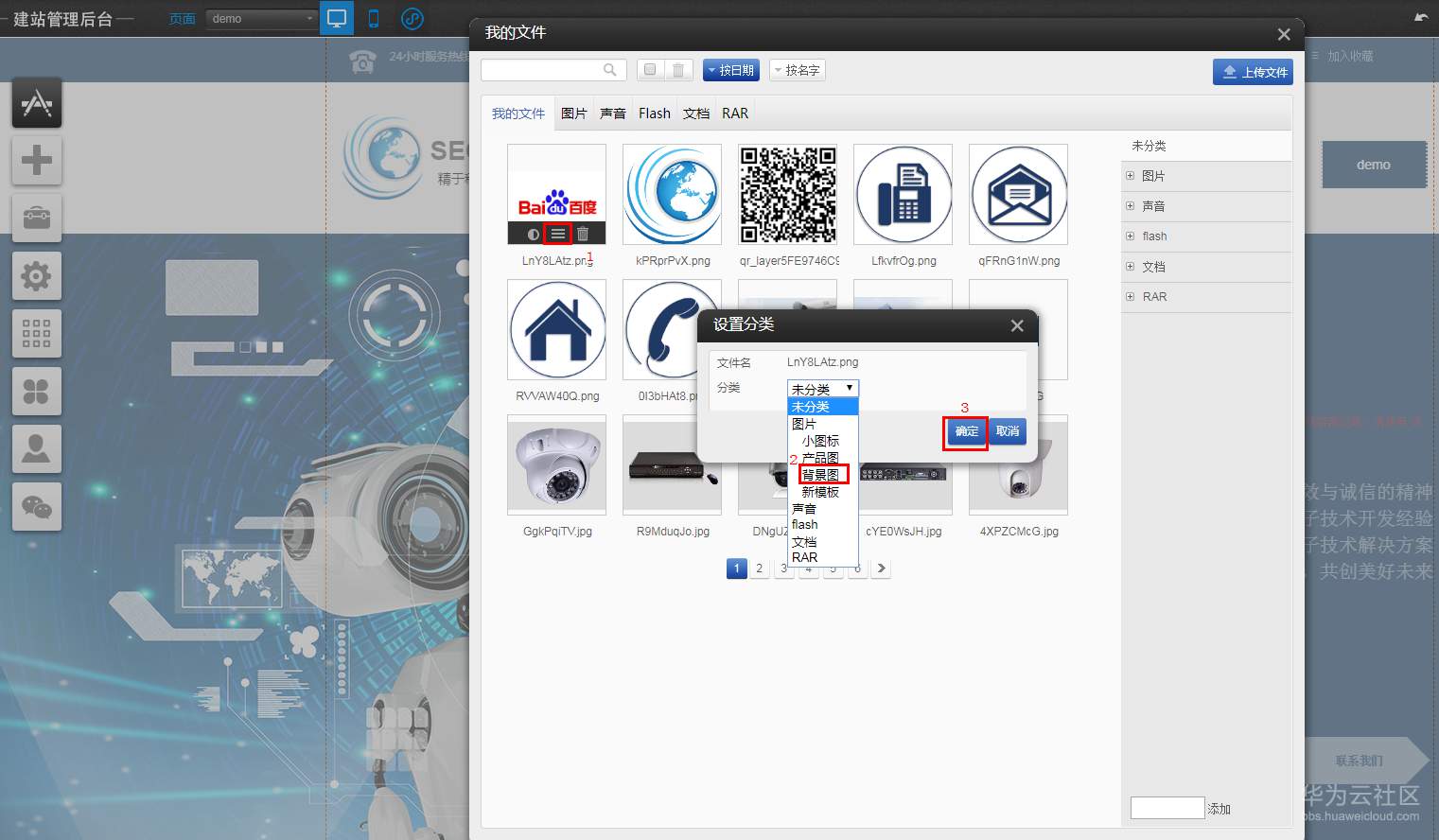
Task: Switch to desktop preview mode
Action: coord(336,18)
